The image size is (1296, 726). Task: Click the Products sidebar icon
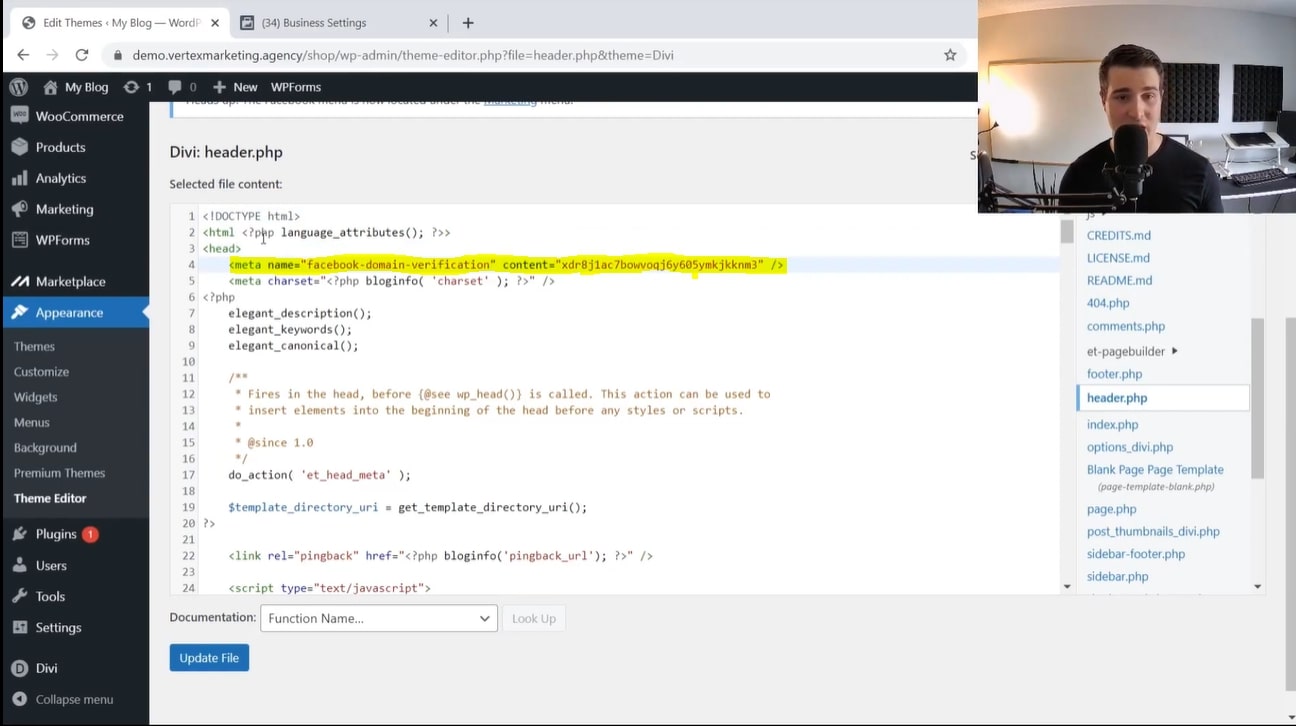click(x=19, y=147)
